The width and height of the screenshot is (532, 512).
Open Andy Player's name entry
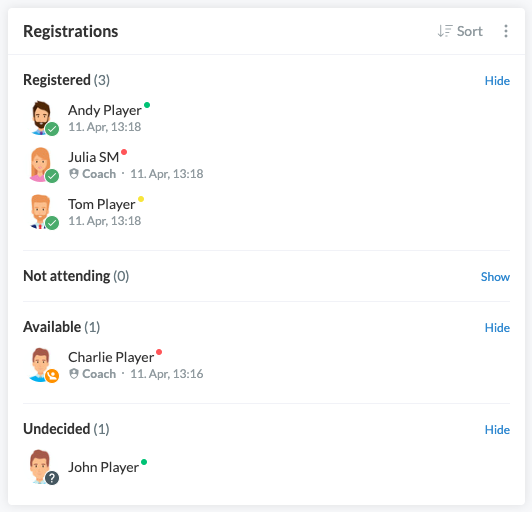104,110
